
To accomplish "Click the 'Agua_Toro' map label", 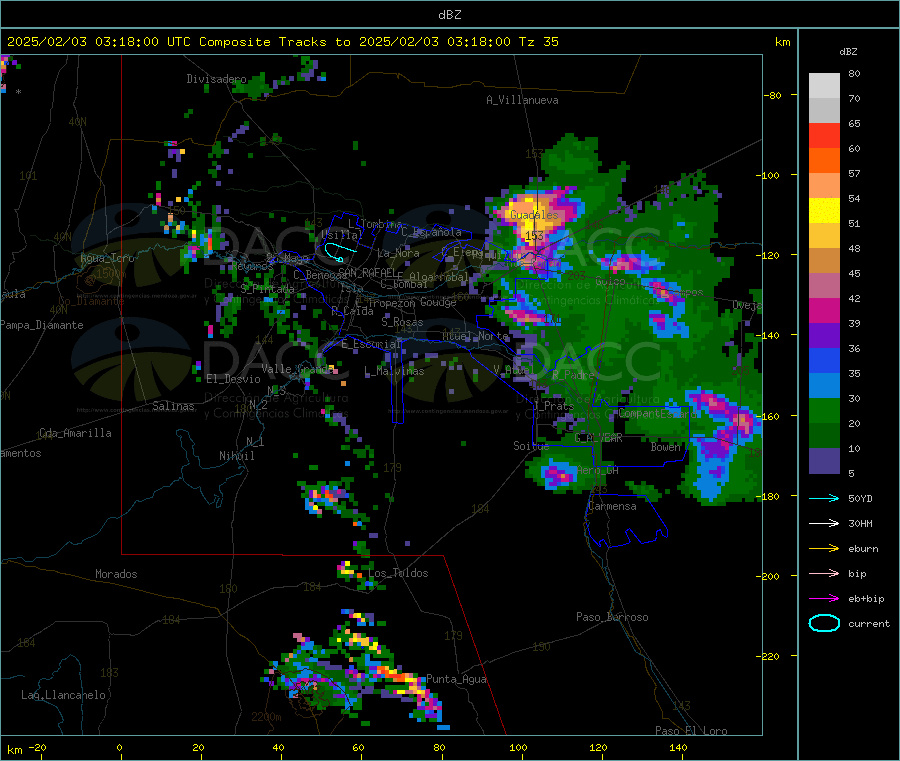I will (x=107, y=258).
